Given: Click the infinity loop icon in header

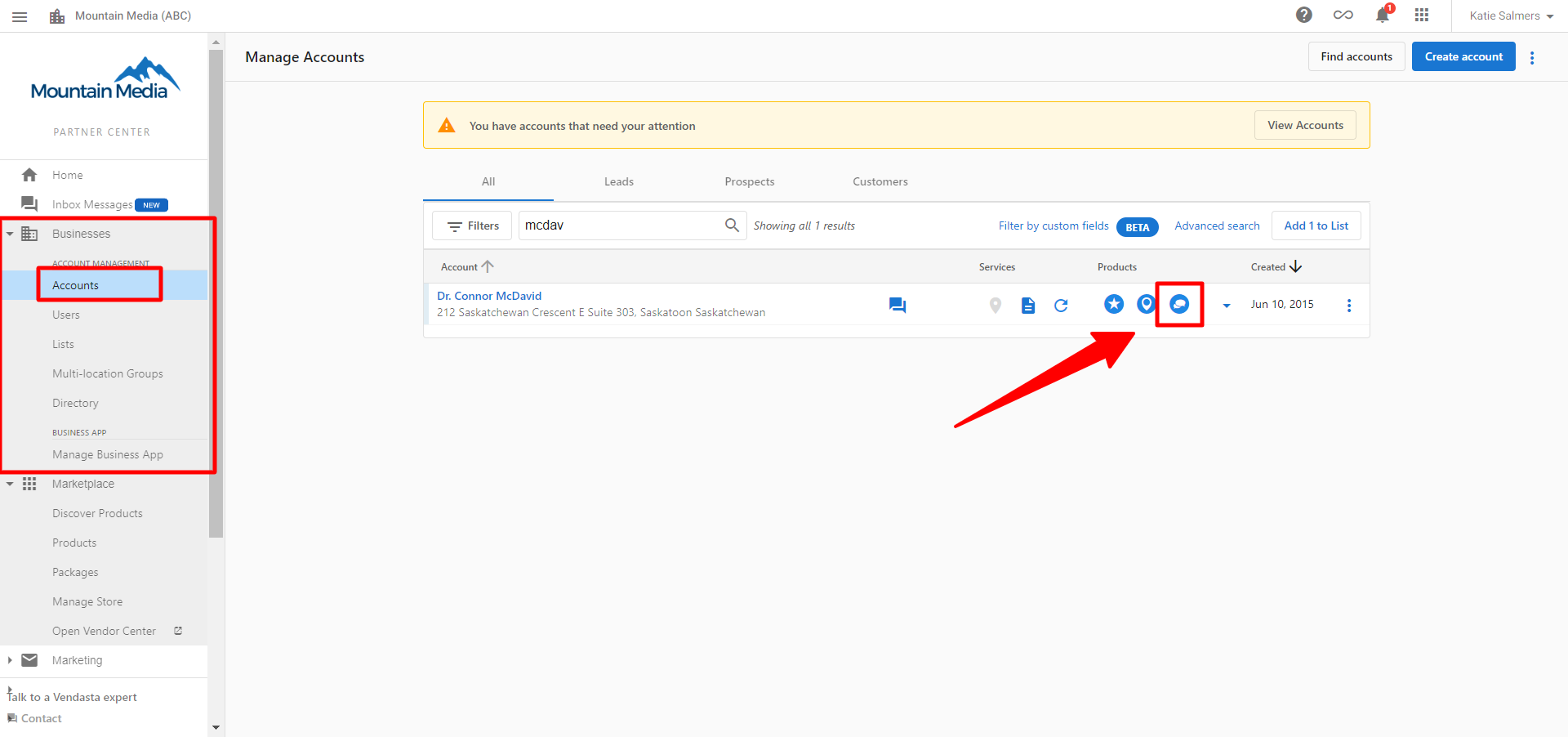Looking at the screenshot, I should 1343,15.
